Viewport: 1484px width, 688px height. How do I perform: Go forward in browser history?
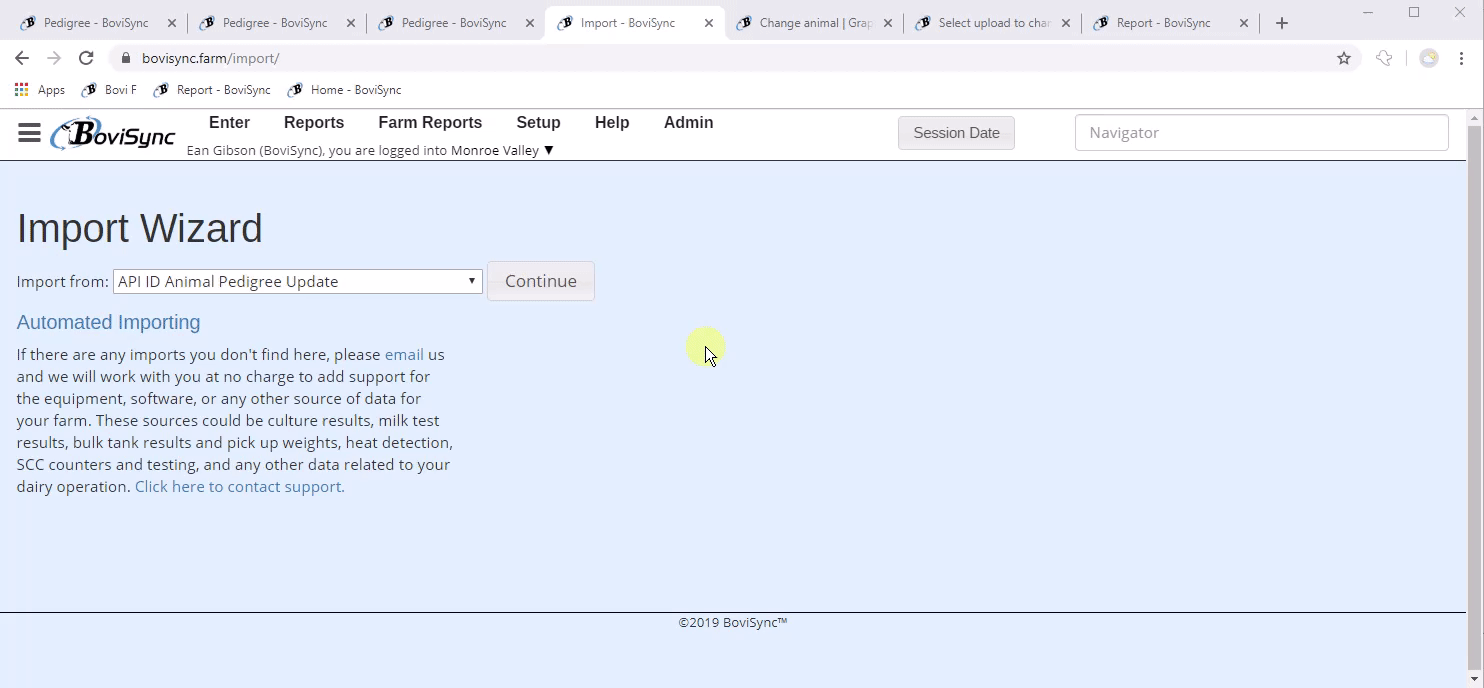click(x=54, y=58)
